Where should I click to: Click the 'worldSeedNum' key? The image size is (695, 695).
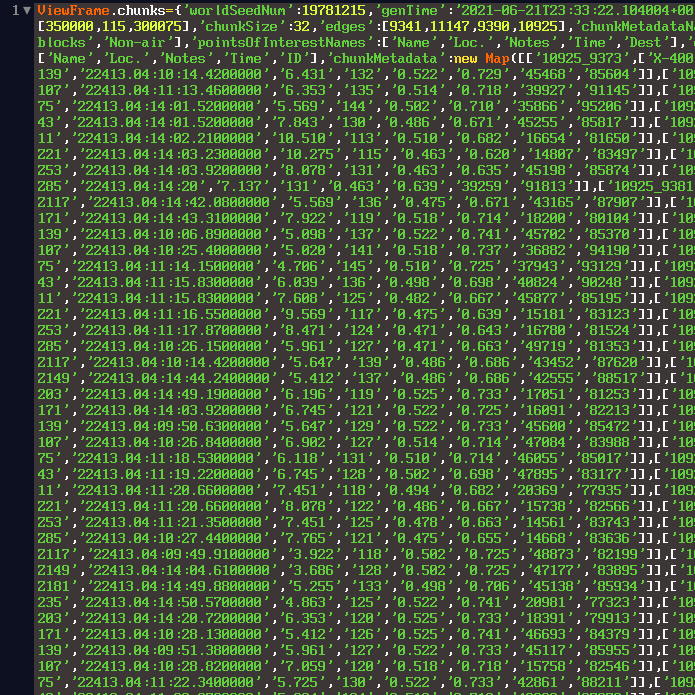pos(237,10)
